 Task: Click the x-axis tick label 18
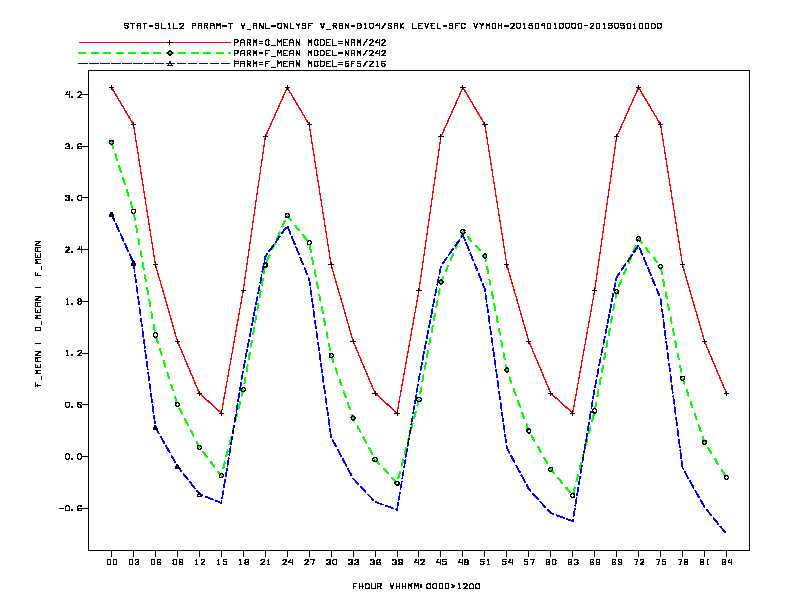(243, 562)
